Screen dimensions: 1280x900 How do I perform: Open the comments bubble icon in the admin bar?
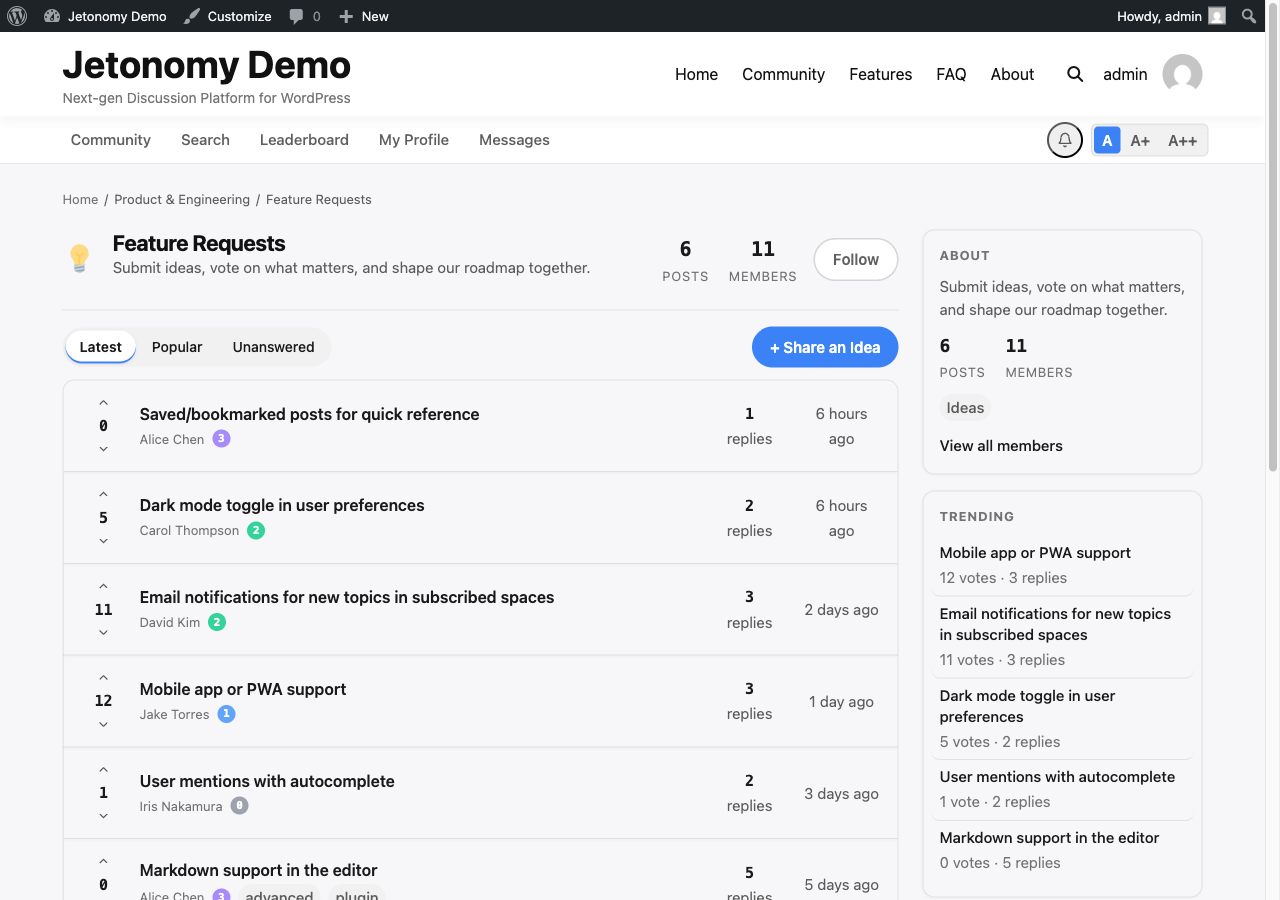[295, 15]
